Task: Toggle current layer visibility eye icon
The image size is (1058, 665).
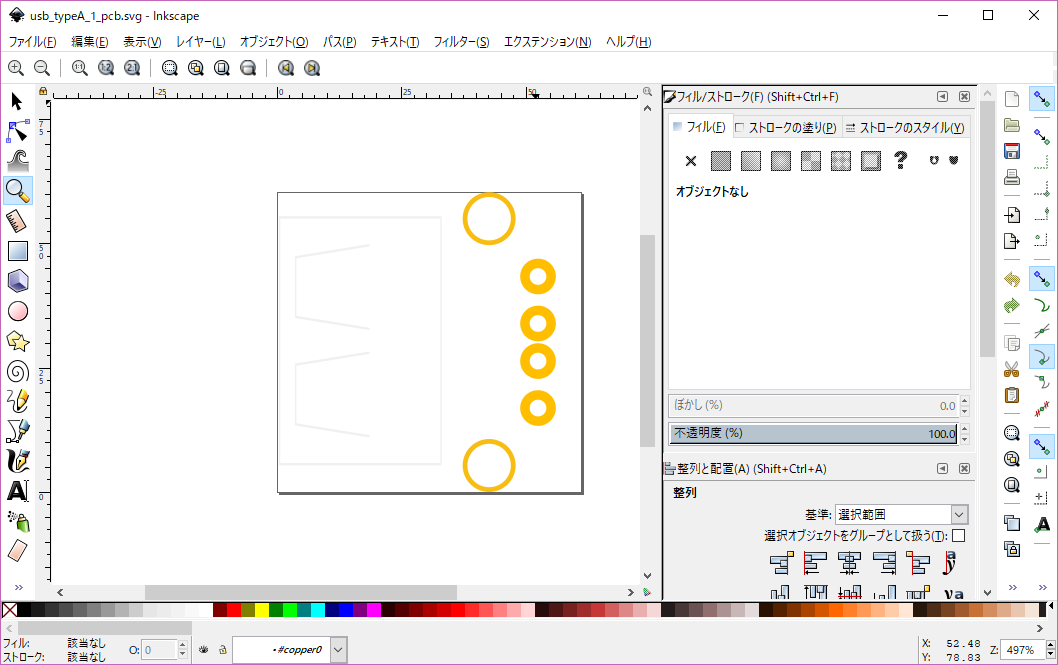Action: pyautogui.click(x=203, y=650)
